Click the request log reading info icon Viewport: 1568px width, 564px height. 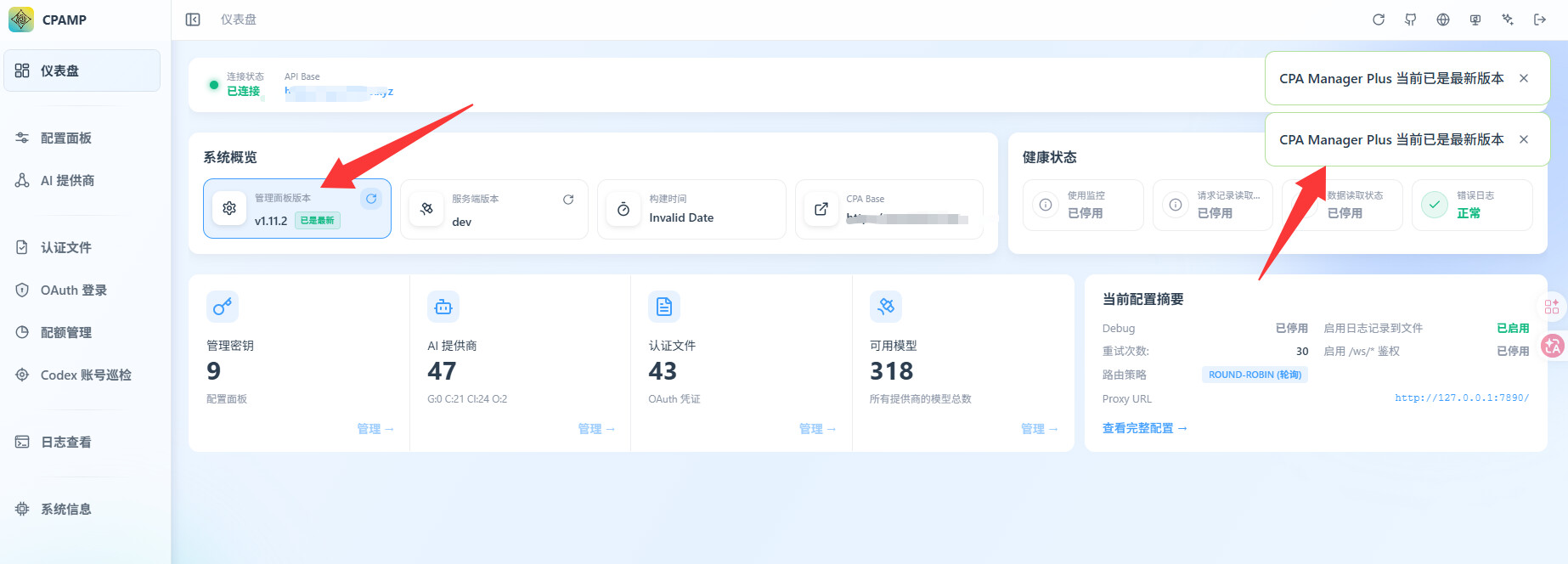(x=1176, y=205)
